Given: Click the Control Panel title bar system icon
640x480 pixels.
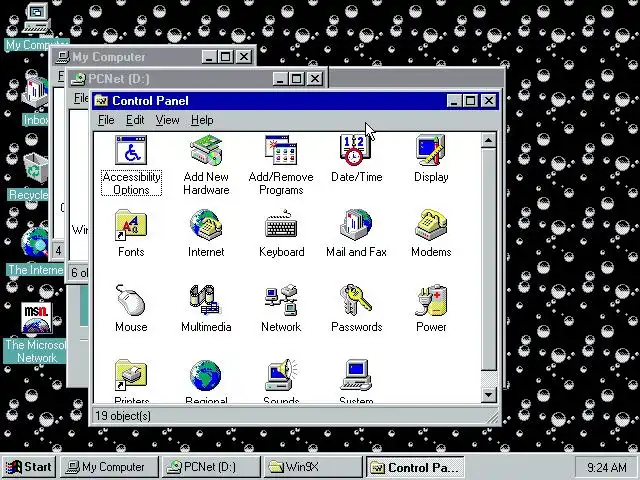Looking at the screenshot, I should point(101,101).
